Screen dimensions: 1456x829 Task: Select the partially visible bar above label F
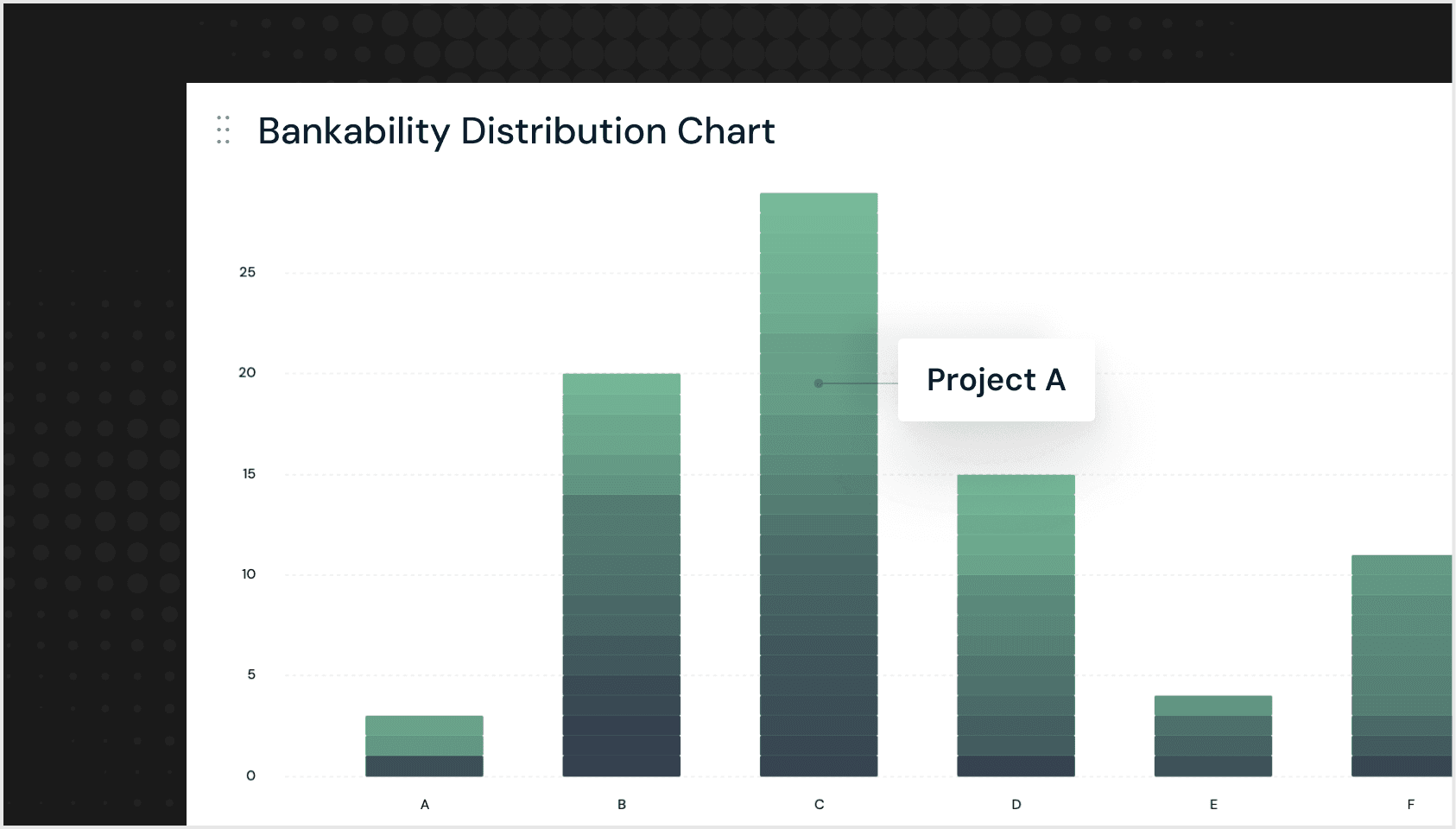(x=1402, y=665)
